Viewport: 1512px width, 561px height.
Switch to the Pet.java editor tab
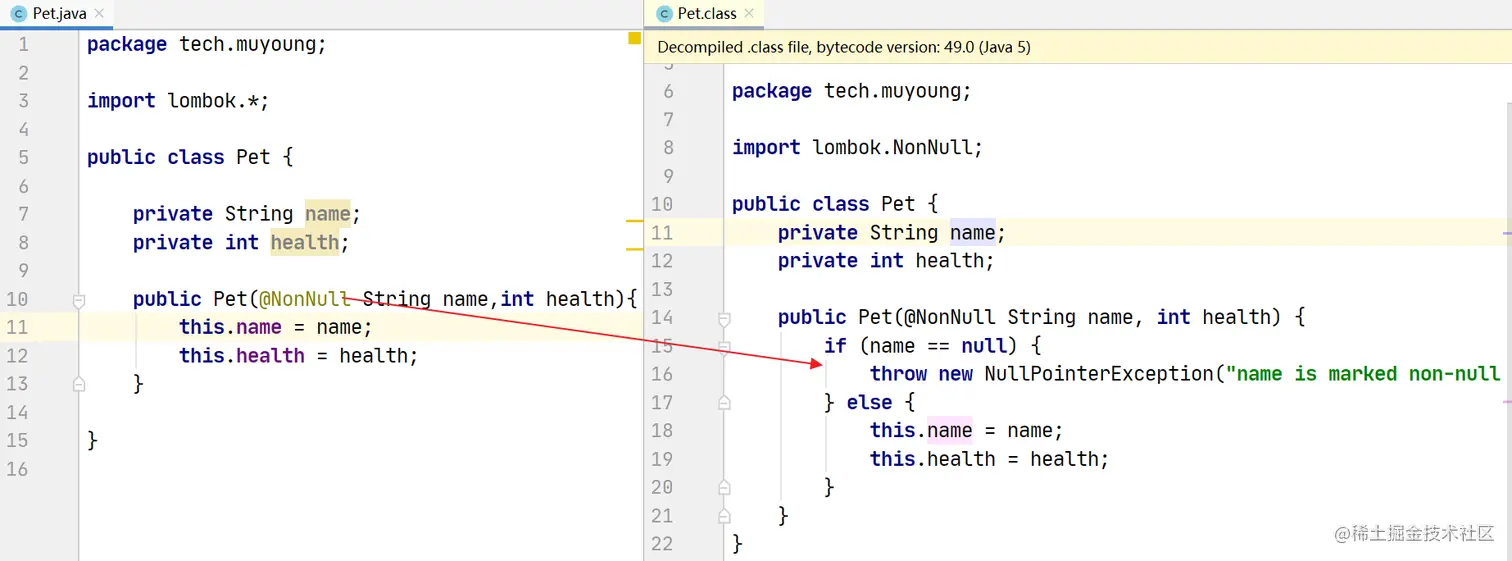point(56,14)
